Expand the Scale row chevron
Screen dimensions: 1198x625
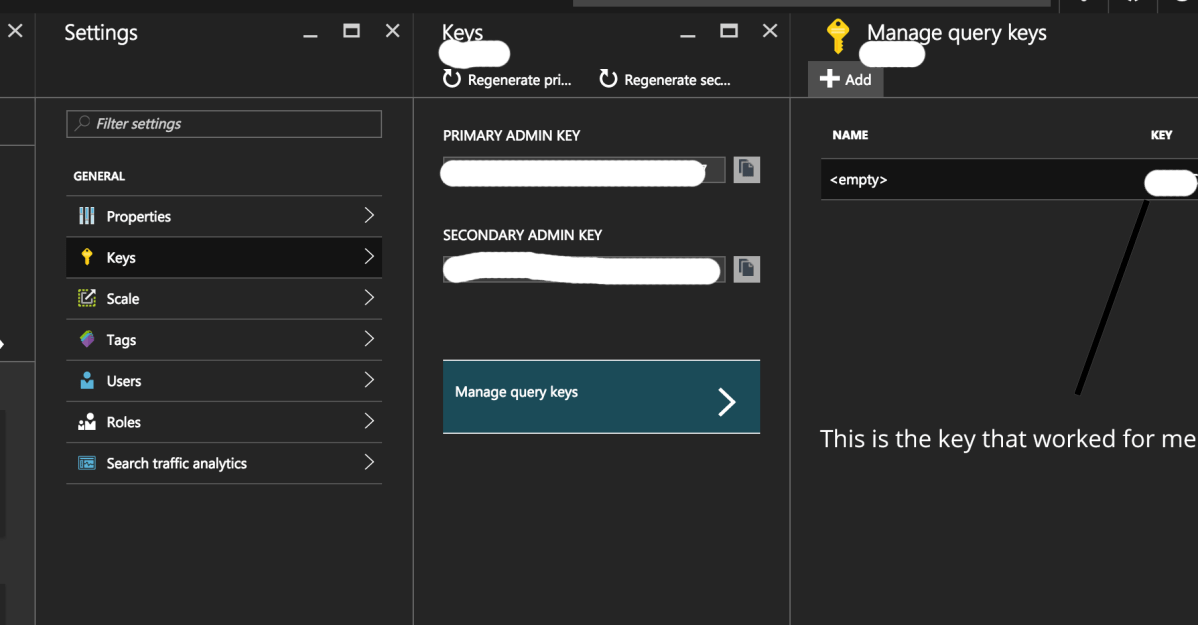click(x=369, y=298)
